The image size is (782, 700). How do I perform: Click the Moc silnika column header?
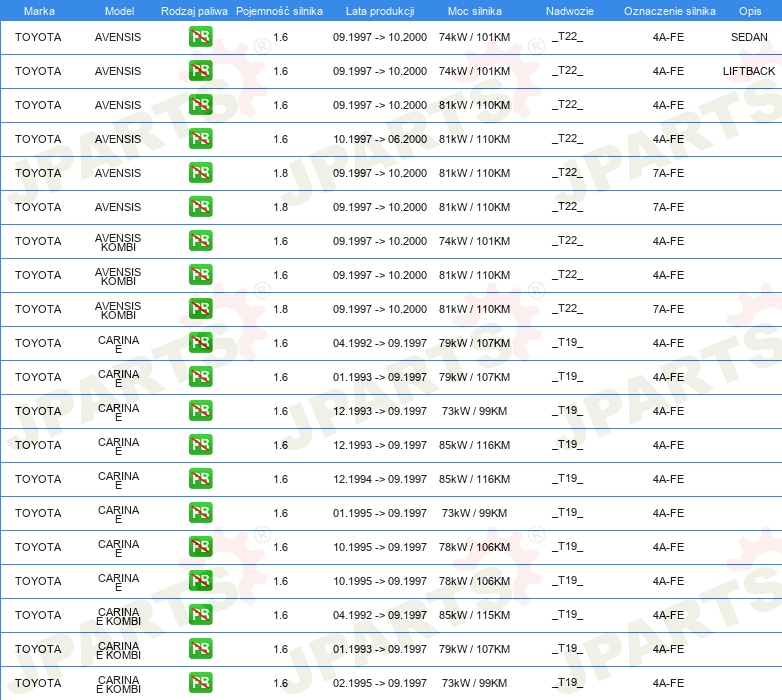click(475, 11)
